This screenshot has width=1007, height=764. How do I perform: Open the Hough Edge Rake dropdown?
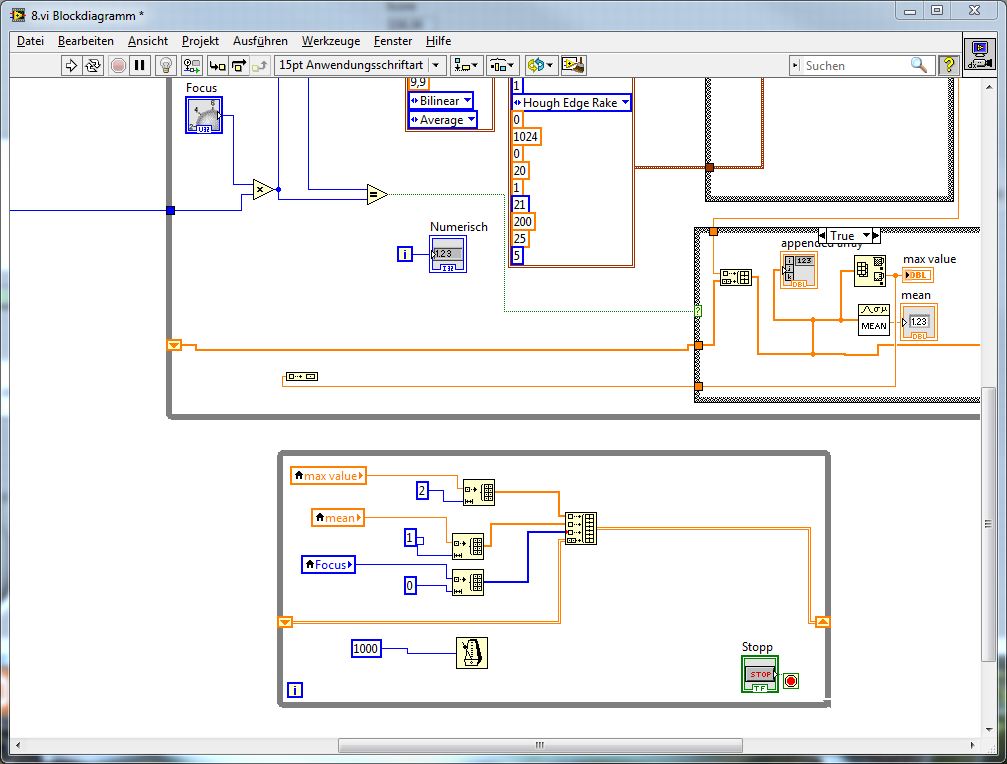pyautogui.click(x=571, y=102)
